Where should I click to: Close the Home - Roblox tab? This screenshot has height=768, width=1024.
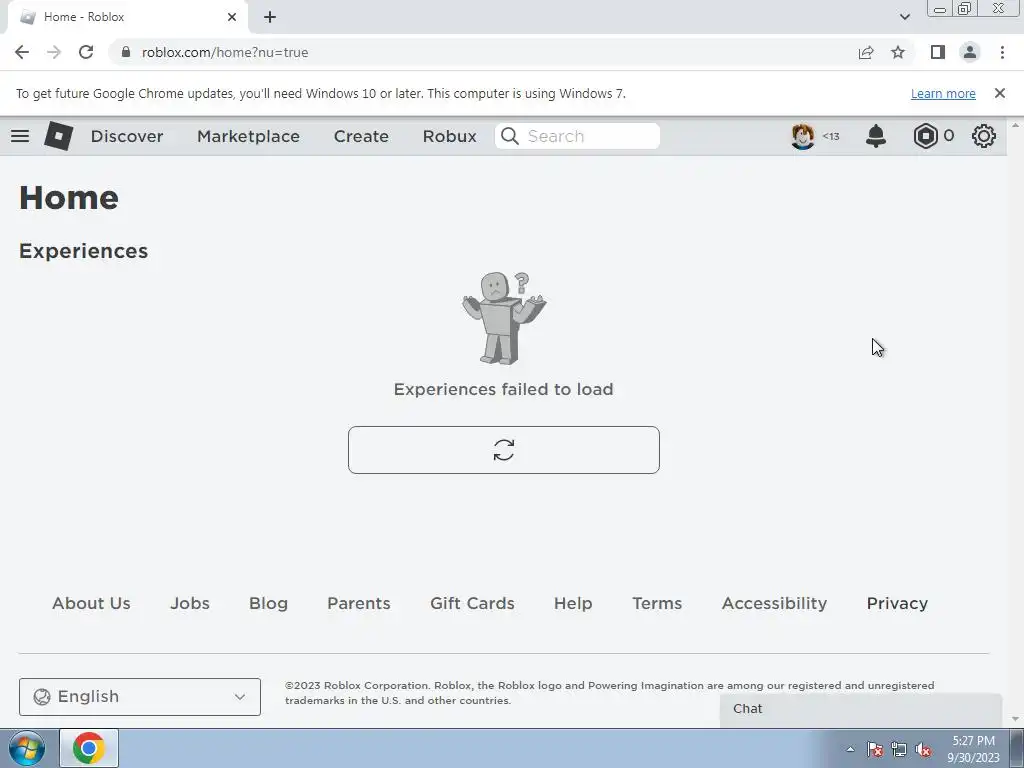(x=232, y=17)
